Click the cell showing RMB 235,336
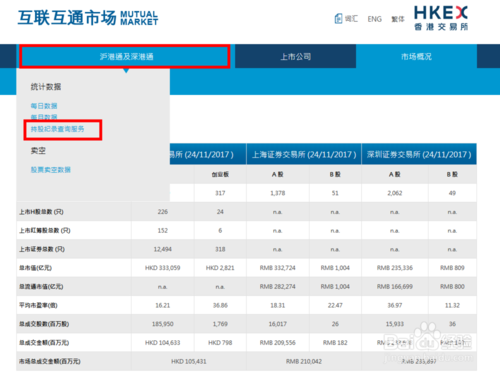The image size is (500, 375). tap(395, 268)
